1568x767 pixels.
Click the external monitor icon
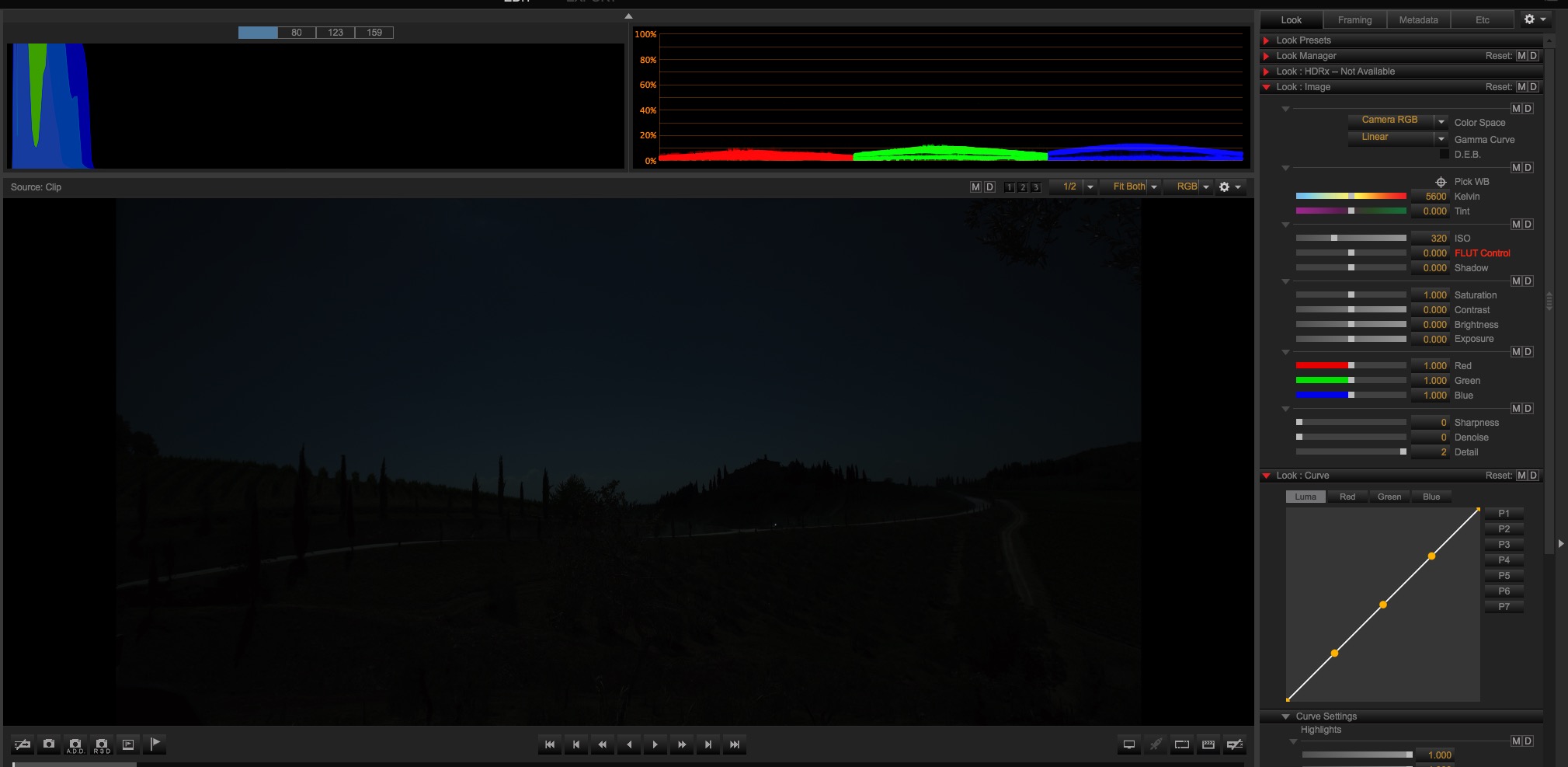1129,744
